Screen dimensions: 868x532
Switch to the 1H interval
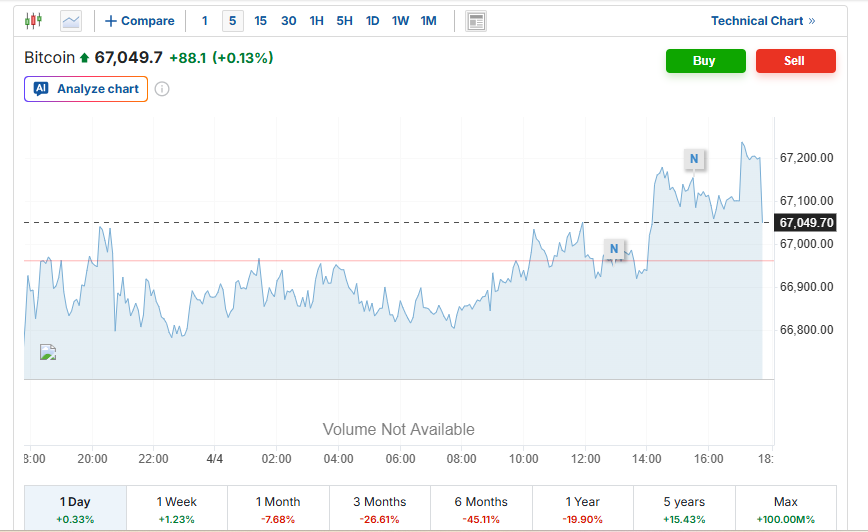[316, 21]
